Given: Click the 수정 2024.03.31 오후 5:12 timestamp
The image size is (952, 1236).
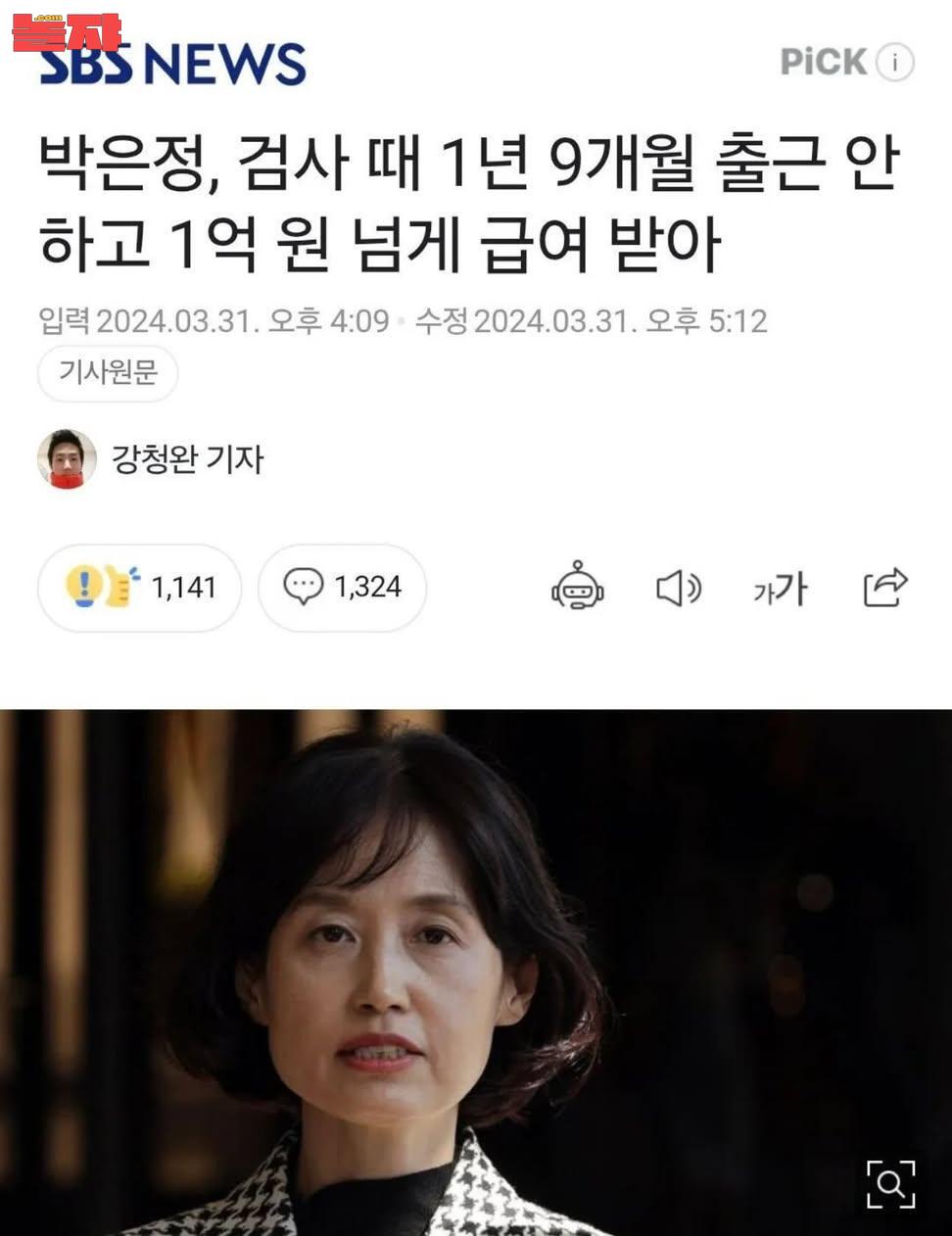Looking at the screenshot, I should tap(592, 320).
